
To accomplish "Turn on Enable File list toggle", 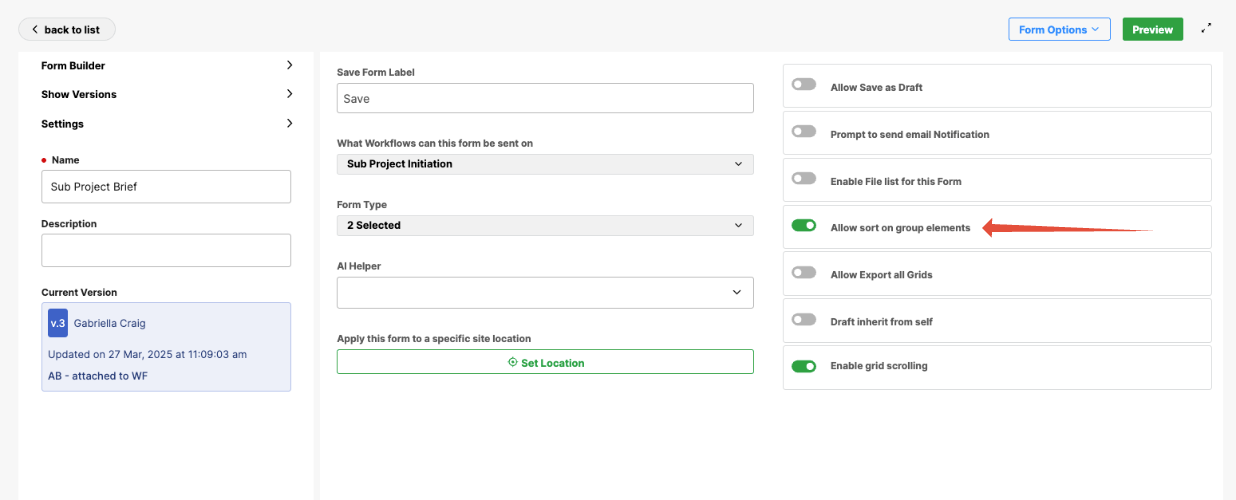I will click(804, 180).
